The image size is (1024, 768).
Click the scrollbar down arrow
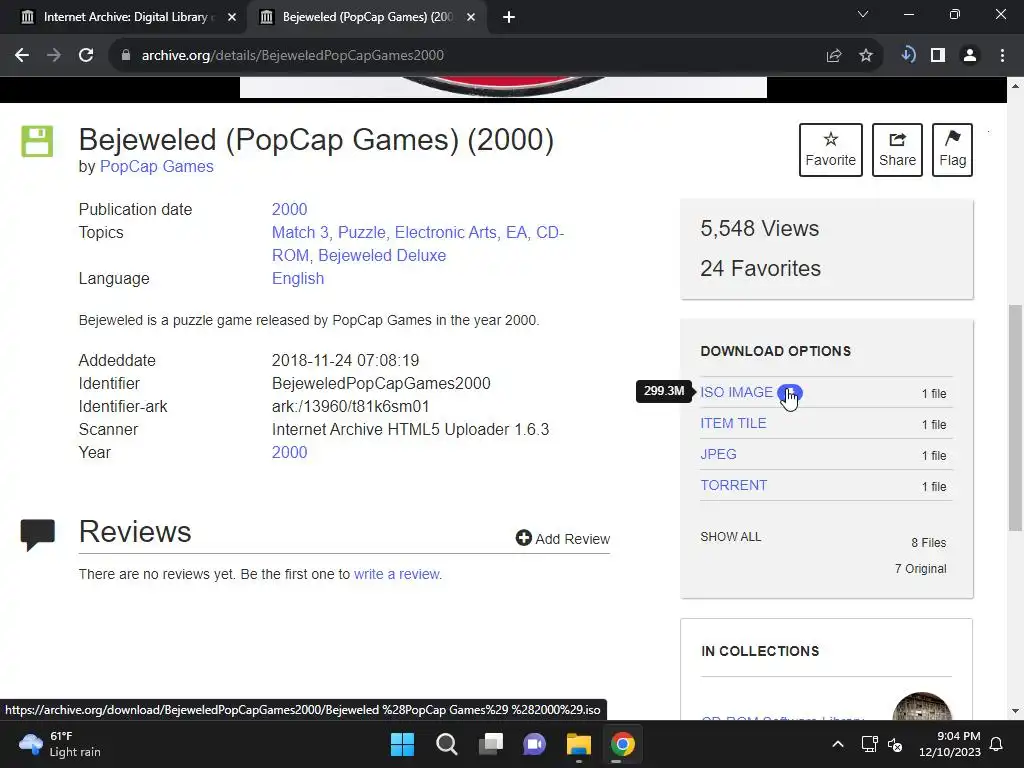click(1015, 711)
